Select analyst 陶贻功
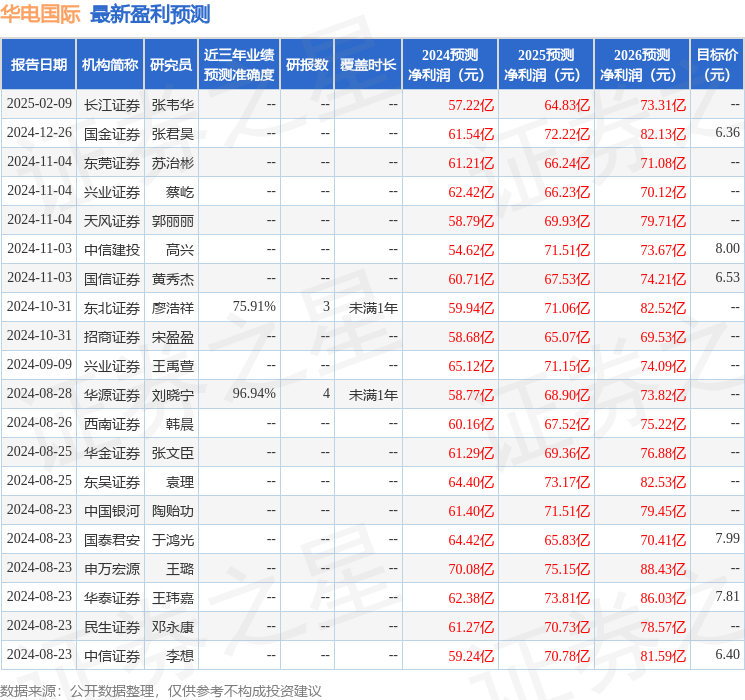The height and width of the screenshot is (700, 745). click(173, 511)
